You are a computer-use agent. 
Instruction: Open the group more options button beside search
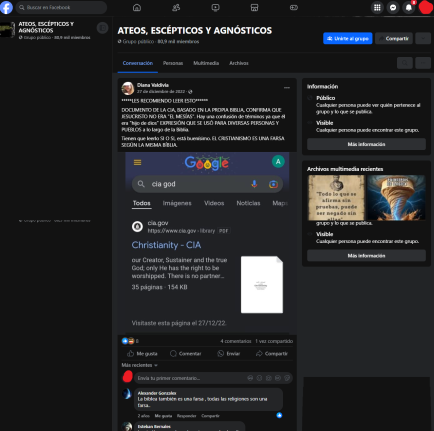423,63
